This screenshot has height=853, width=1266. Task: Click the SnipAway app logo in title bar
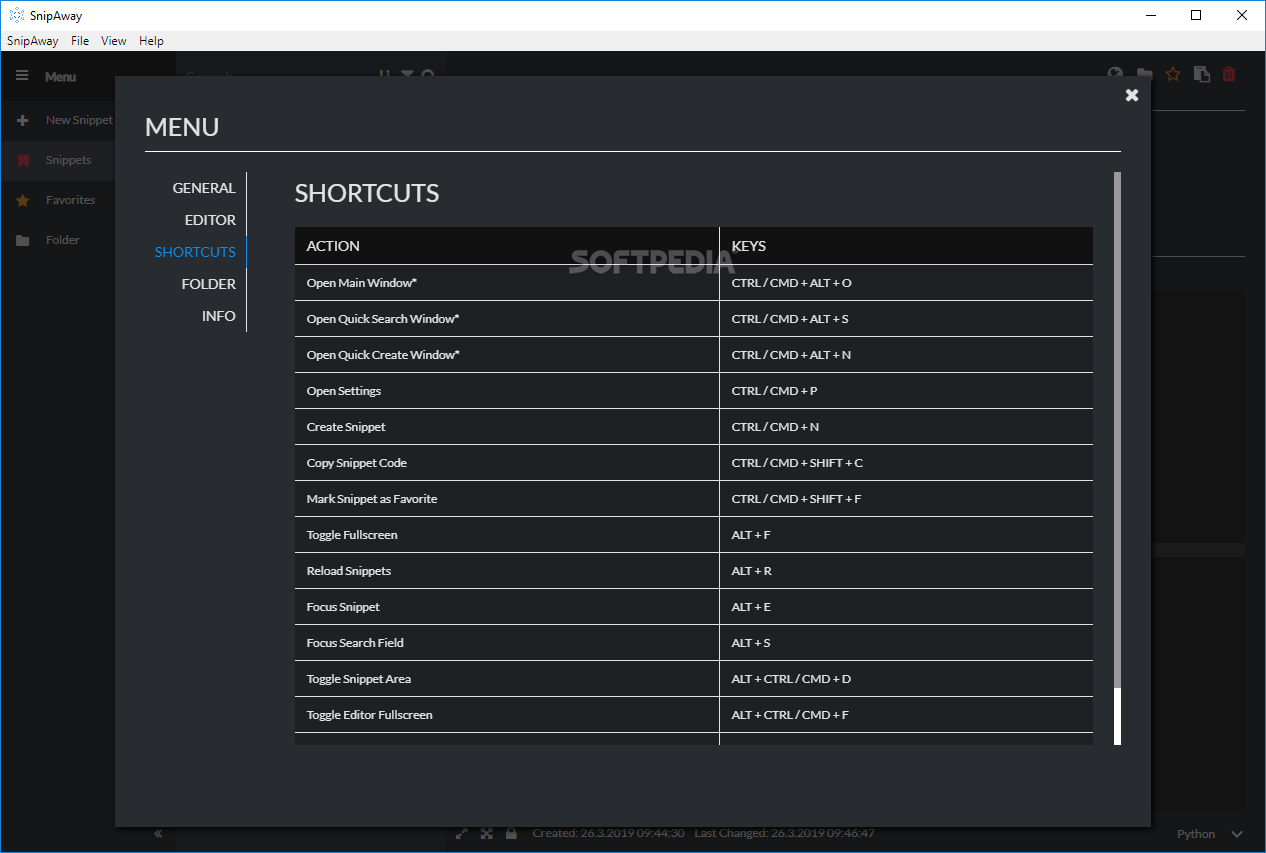[x=16, y=15]
